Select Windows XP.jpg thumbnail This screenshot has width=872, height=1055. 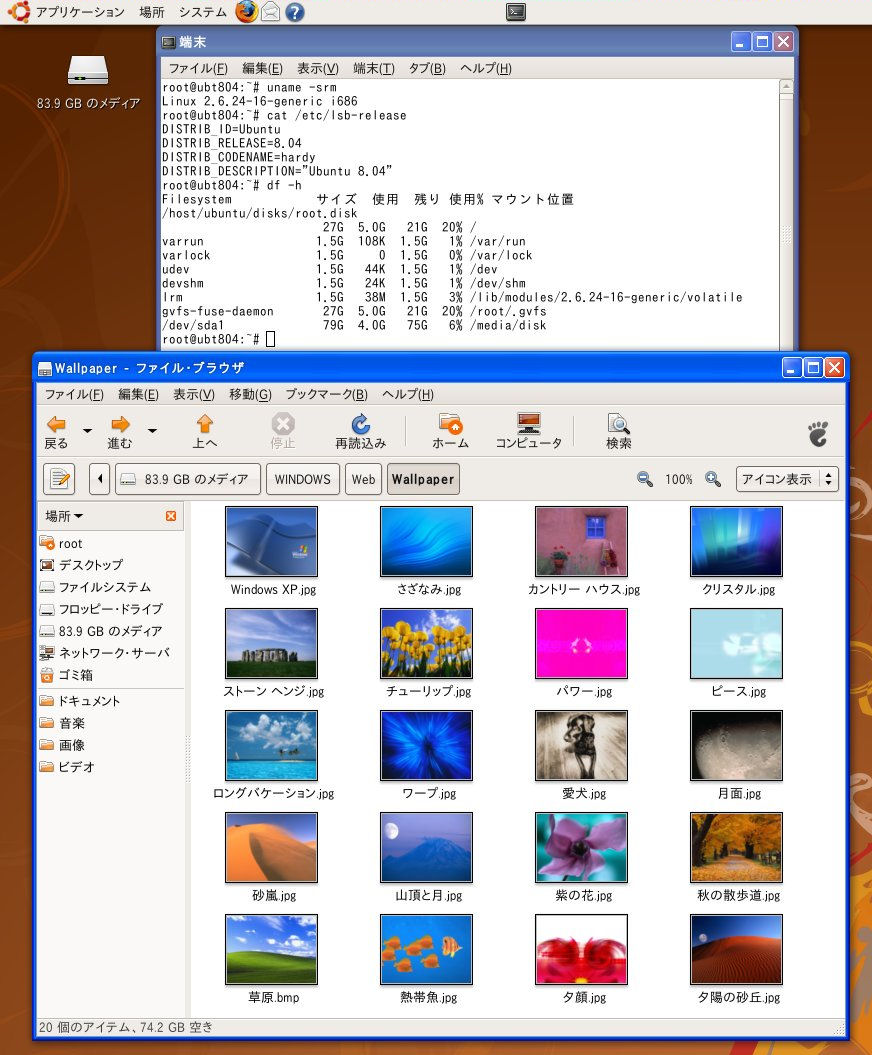pyautogui.click(x=271, y=542)
